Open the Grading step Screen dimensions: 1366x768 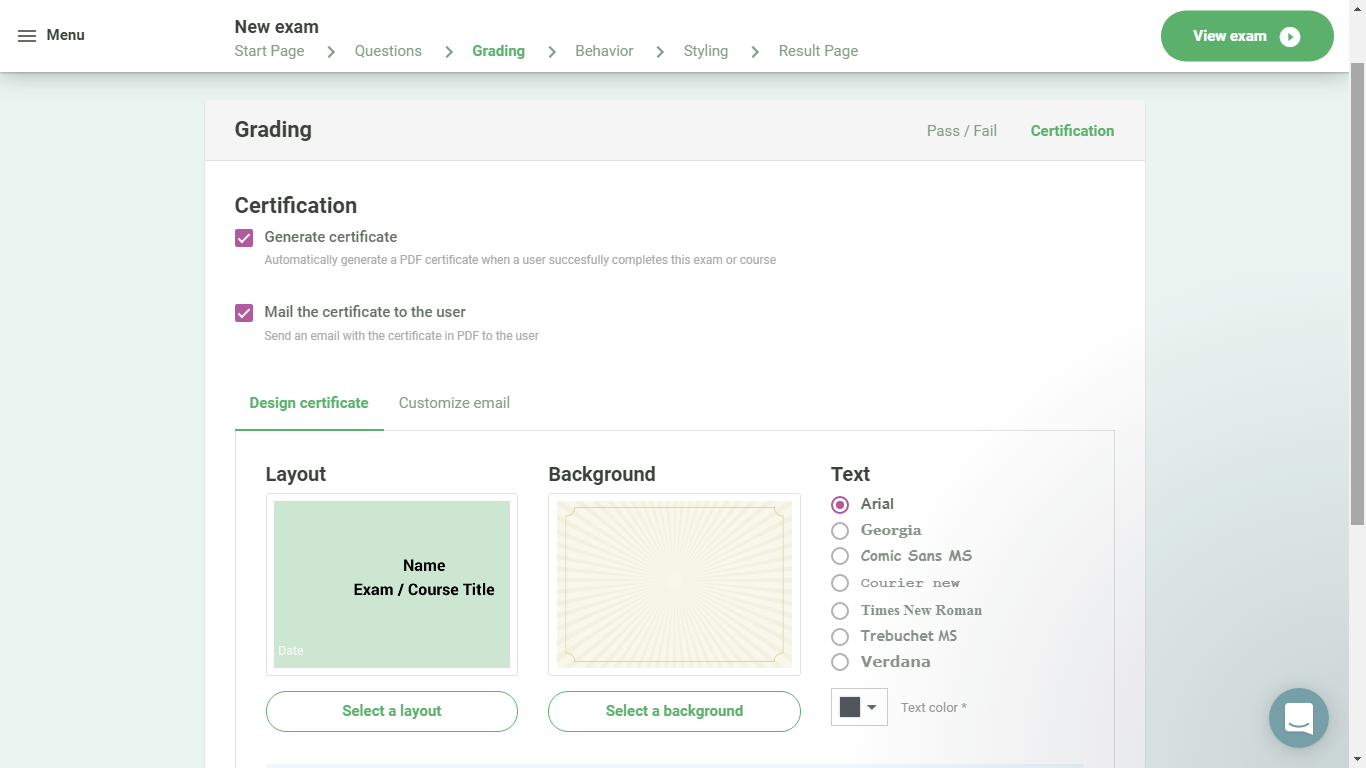point(498,51)
